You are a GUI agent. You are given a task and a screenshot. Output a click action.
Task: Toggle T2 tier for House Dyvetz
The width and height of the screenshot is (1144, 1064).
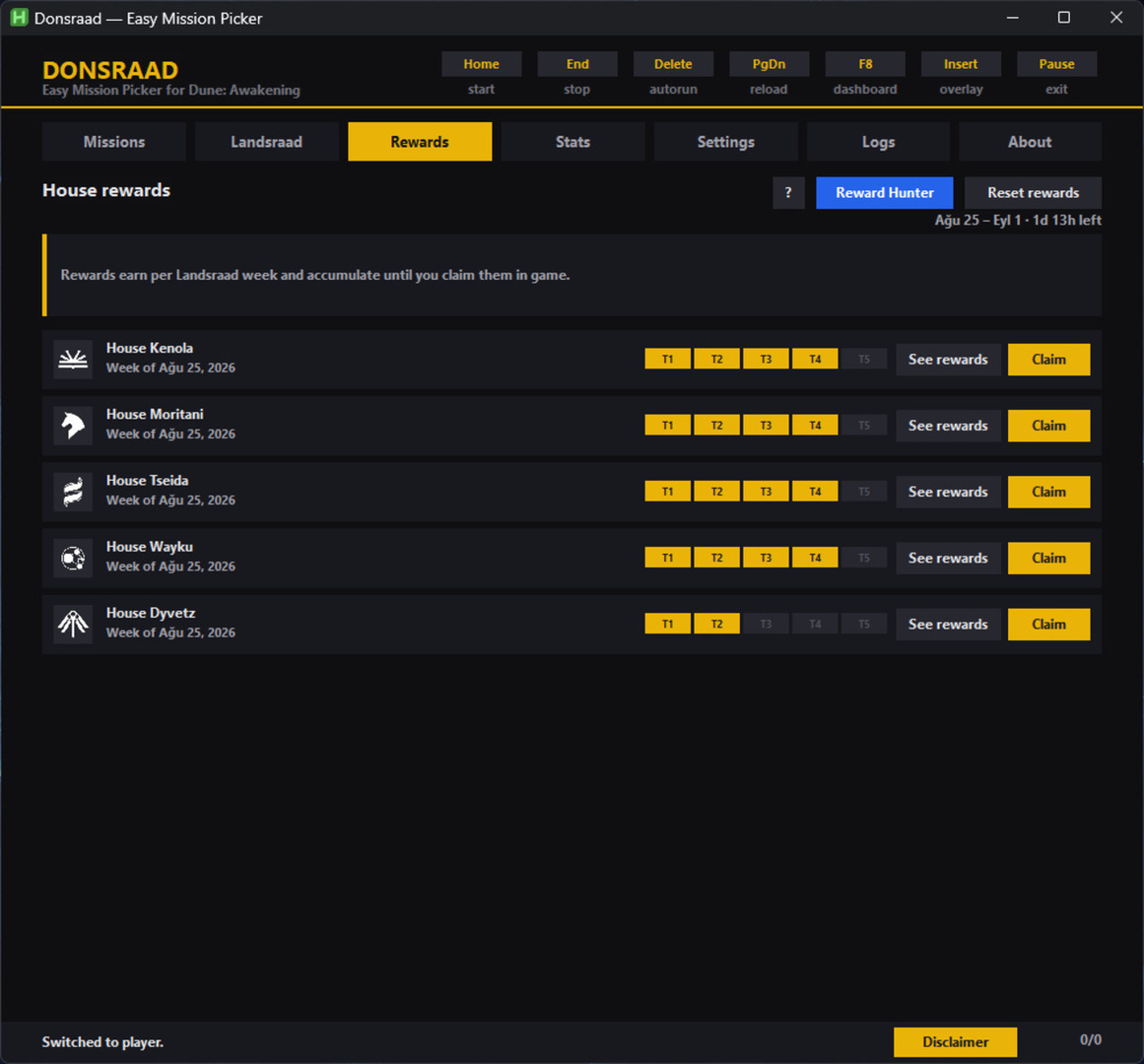point(716,625)
